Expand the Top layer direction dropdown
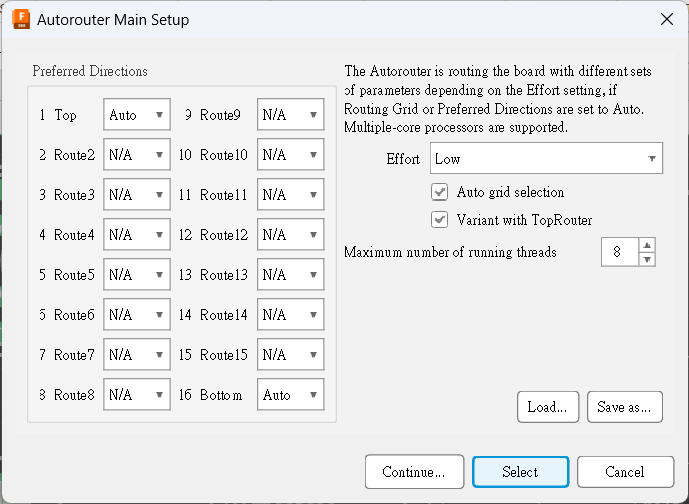This screenshot has width=689, height=504. tap(137, 115)
